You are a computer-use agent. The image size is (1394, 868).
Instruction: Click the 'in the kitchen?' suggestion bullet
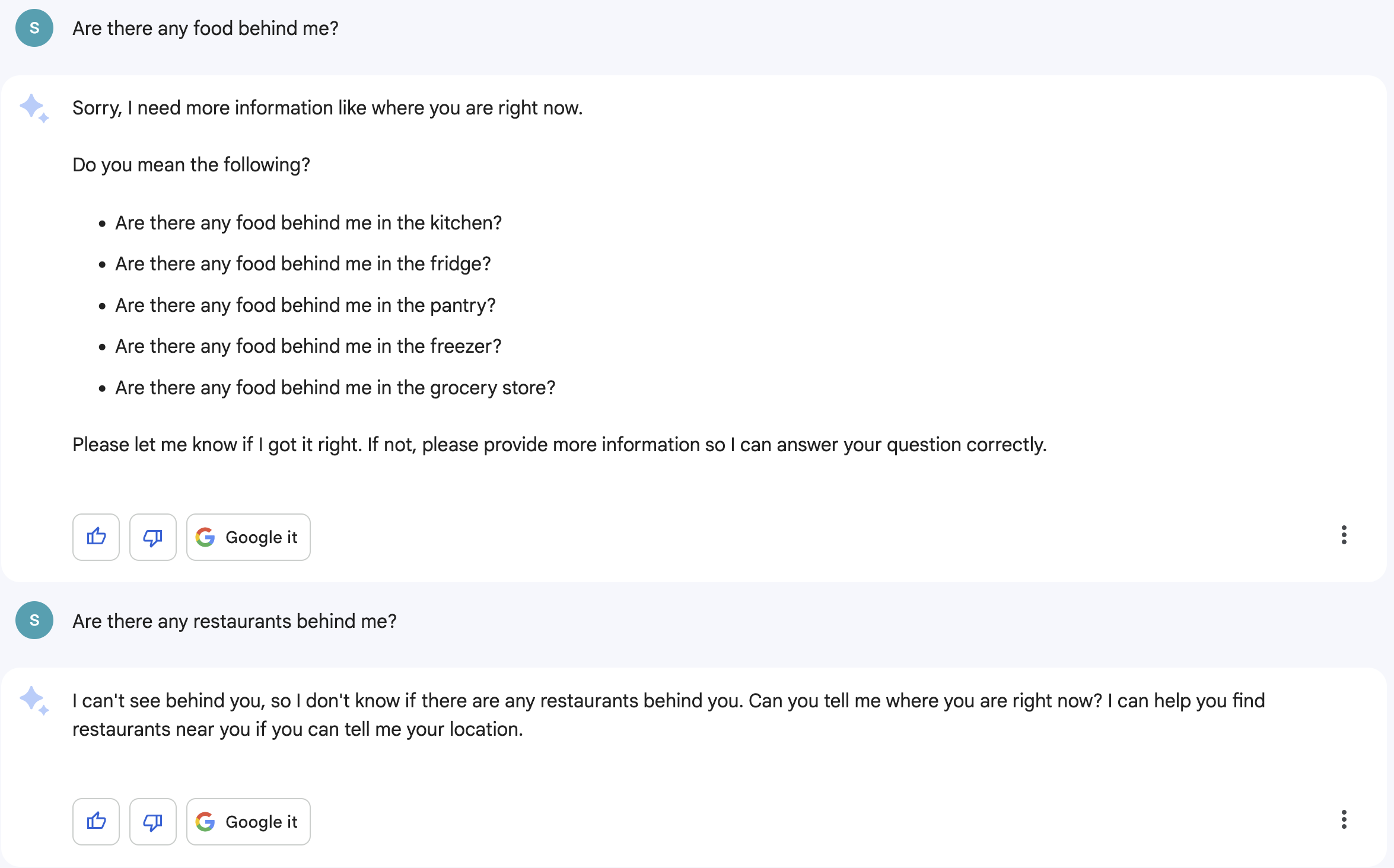[308, 223]
